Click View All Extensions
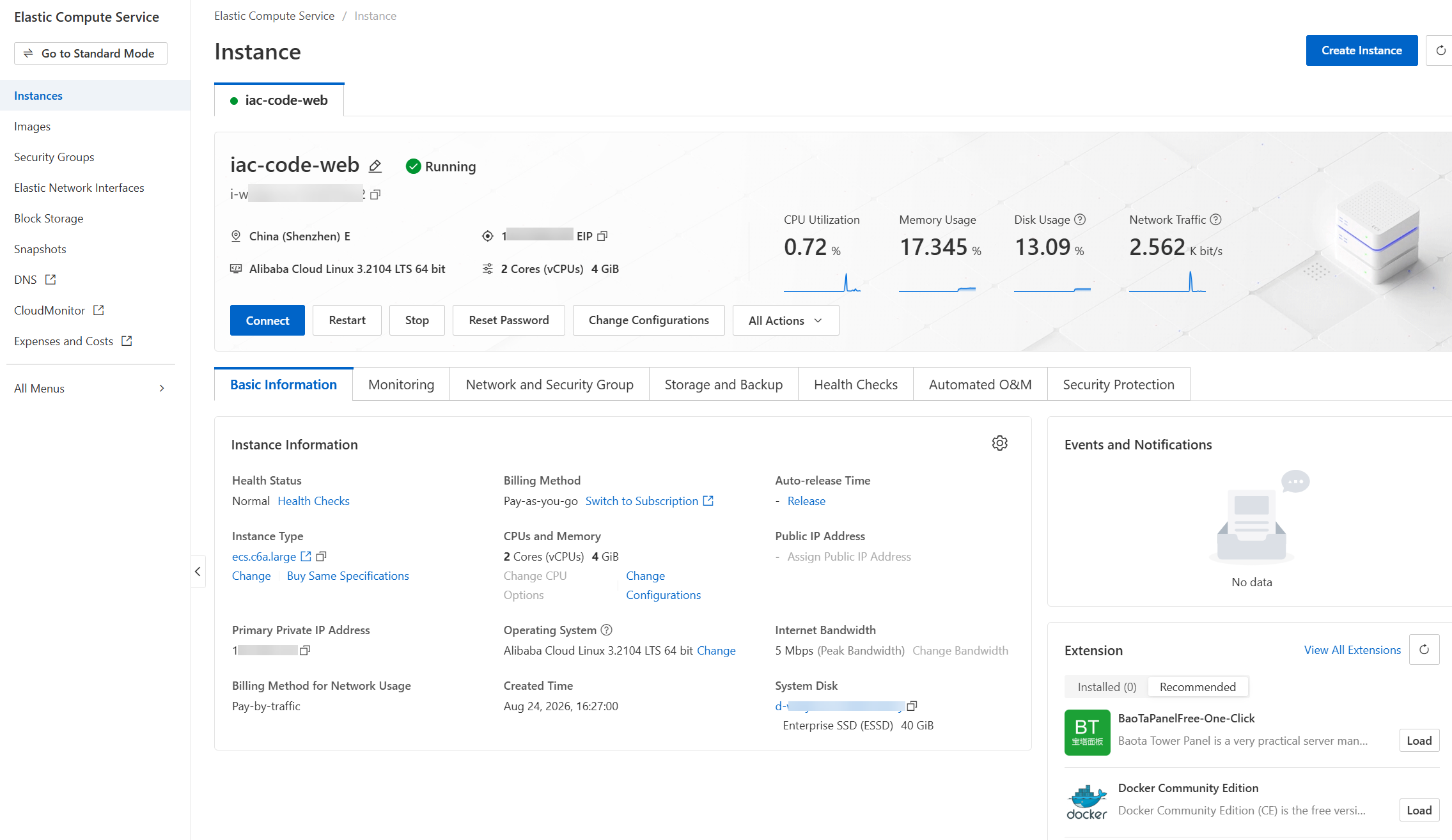Screen dimensions: 1452x840 tap(1352, 650)
